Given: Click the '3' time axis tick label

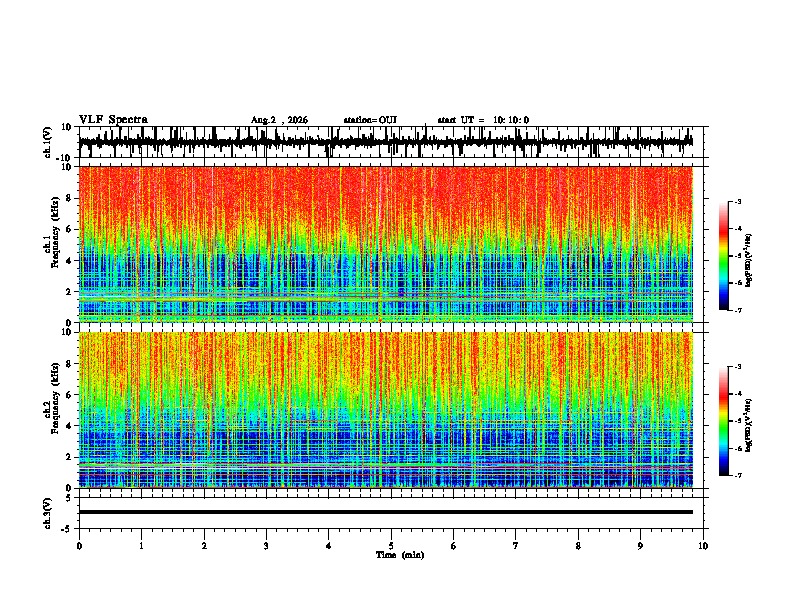Looking at the screenshot, I should point(266,546).
